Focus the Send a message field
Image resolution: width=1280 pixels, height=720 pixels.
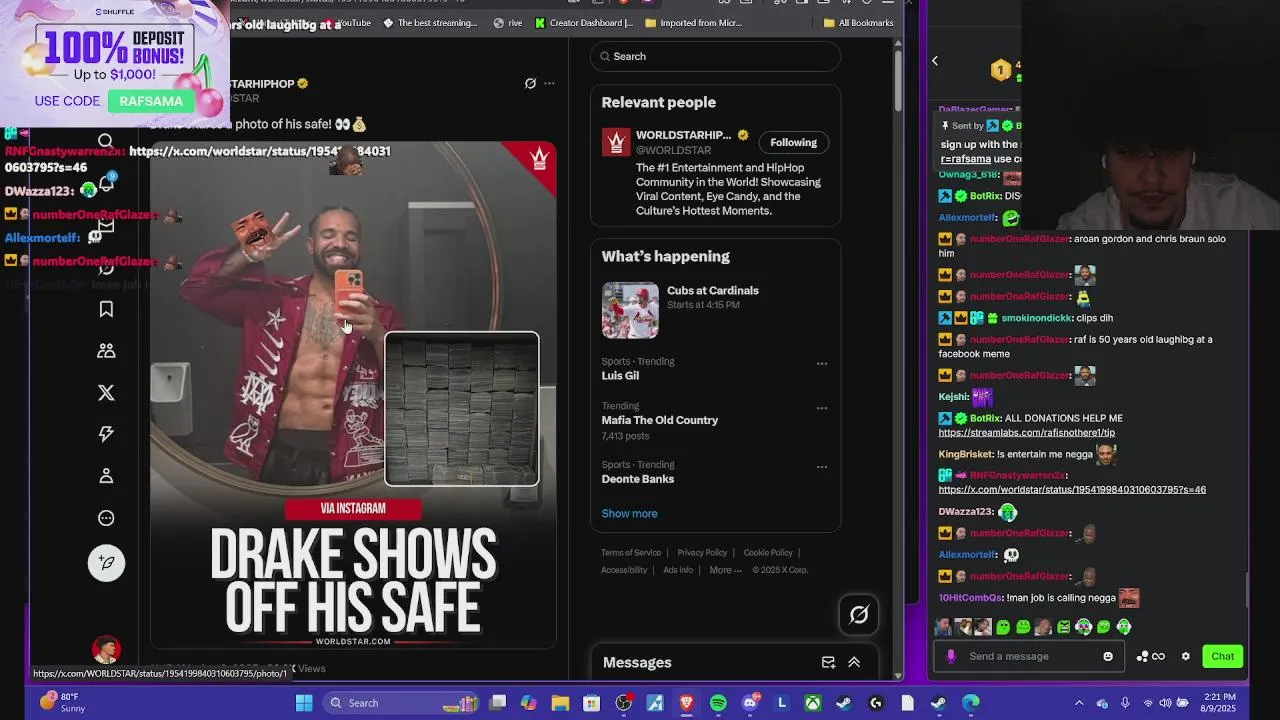point(1030,656)
